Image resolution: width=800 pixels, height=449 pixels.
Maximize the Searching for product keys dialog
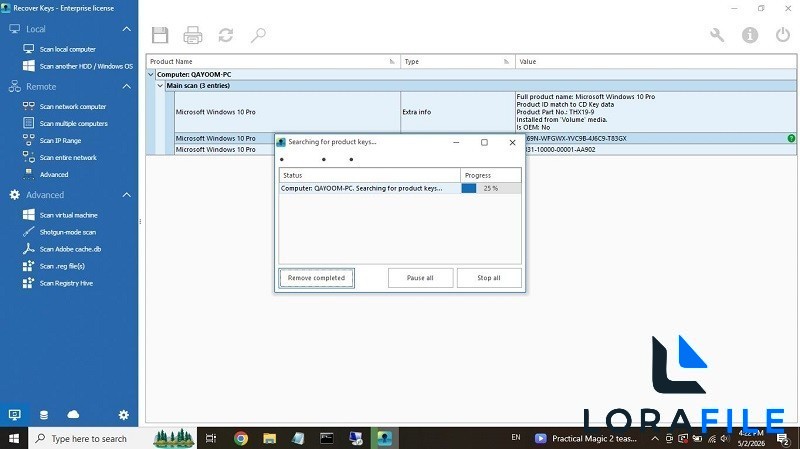484,142
